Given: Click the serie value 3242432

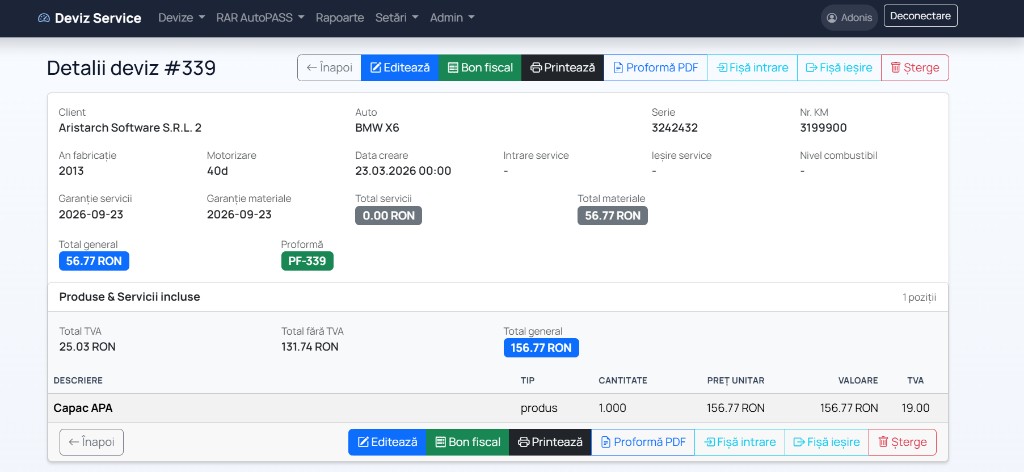Looking at the screenshot, I should pyautogui.click(x=675, y=128).
